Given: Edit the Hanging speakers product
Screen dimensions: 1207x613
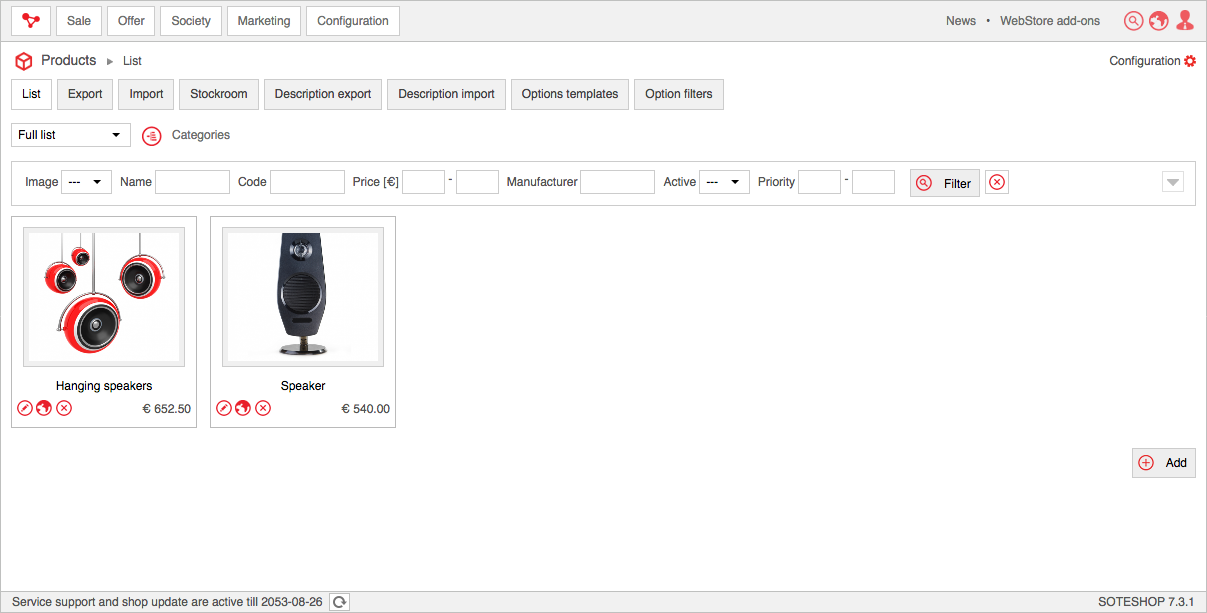Looking at the screenshot, I should pos(26,408).
